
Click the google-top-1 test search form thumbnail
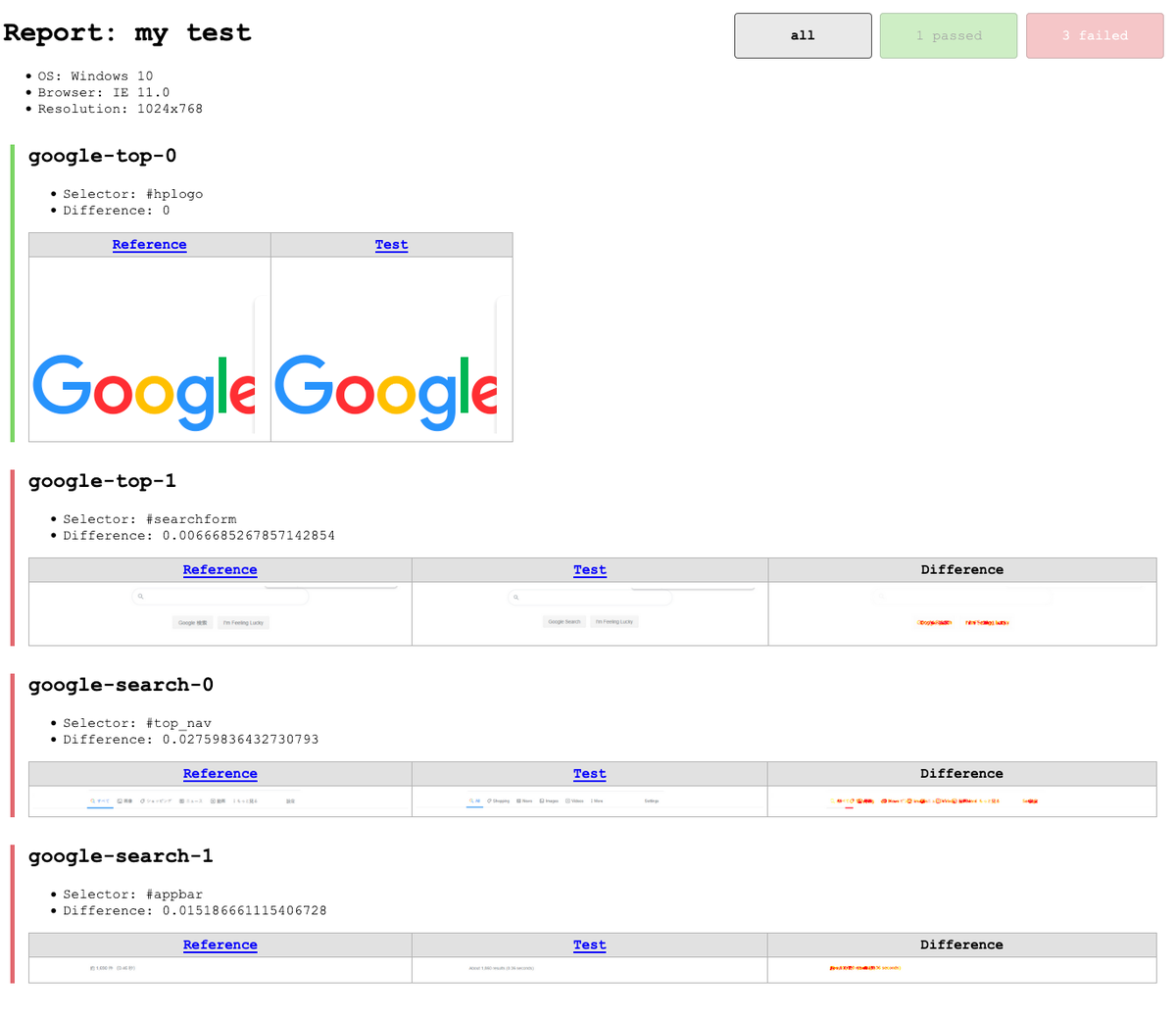[x=590, y=613]
